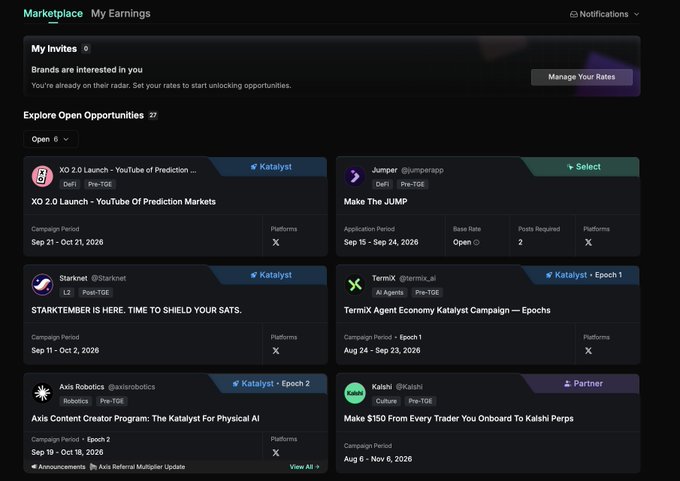This screenshot has width=680, height=481.
Task: Click the @axisrobotics handle
Action: click(x=131, y=386)
